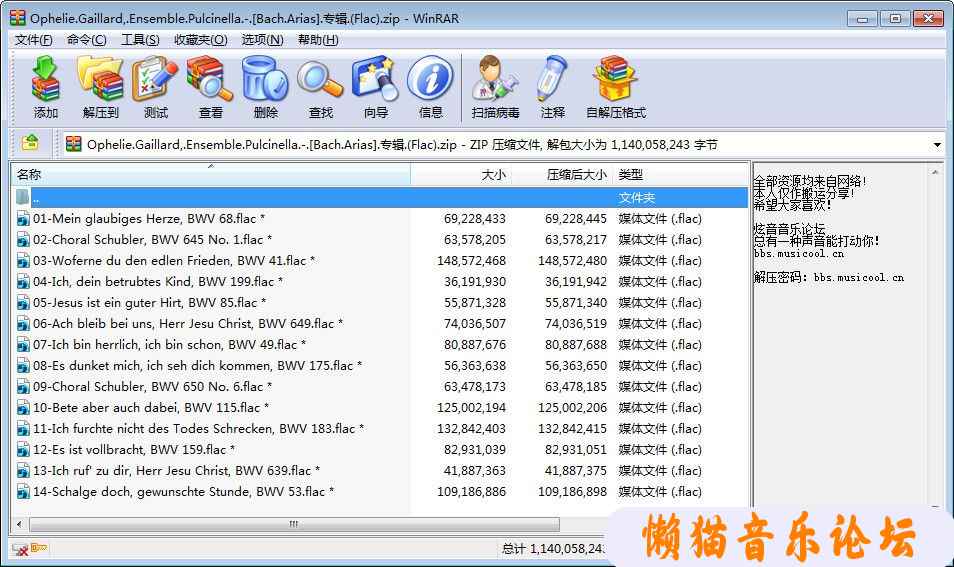This screenshot has height=567, width=954.
Task: Click packed size value 125,002,206
Action: click(x=572, y=408)
